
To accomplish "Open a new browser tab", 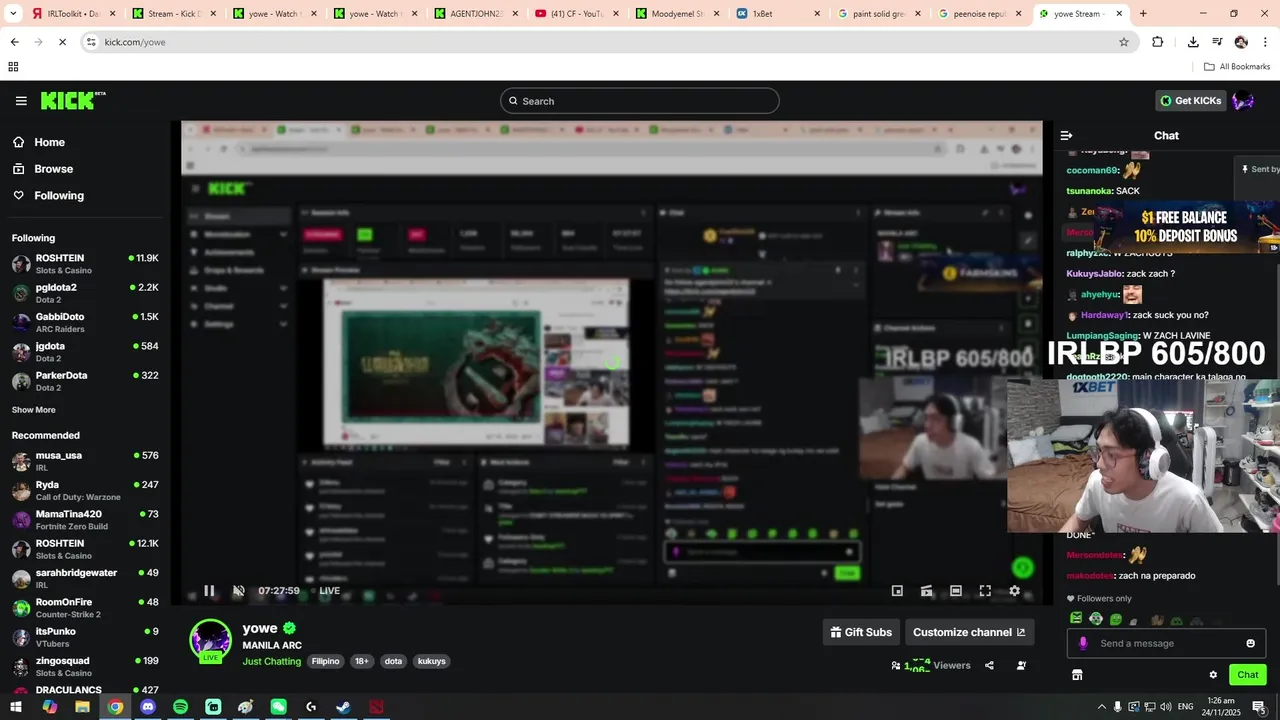I will point(1143,14).
